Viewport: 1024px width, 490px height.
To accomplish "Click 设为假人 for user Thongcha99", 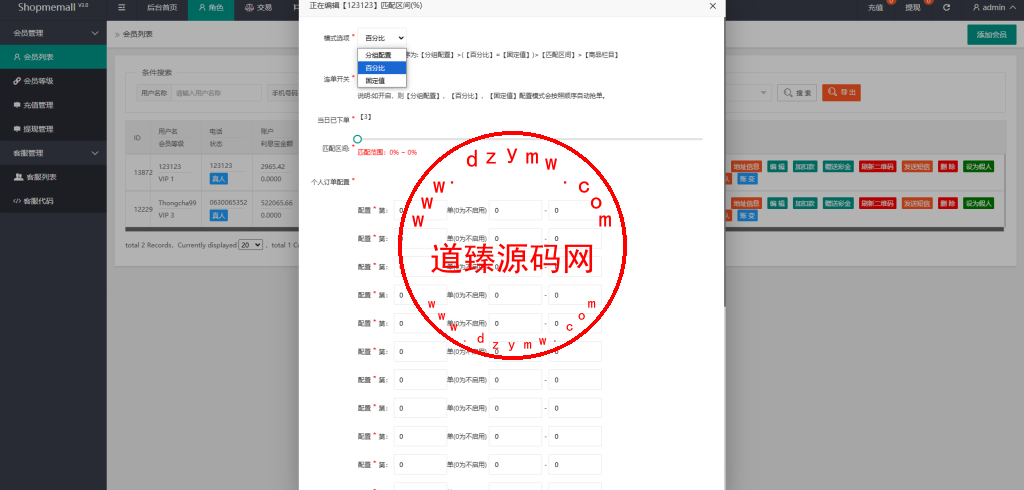I will click(x=979, y=203).
